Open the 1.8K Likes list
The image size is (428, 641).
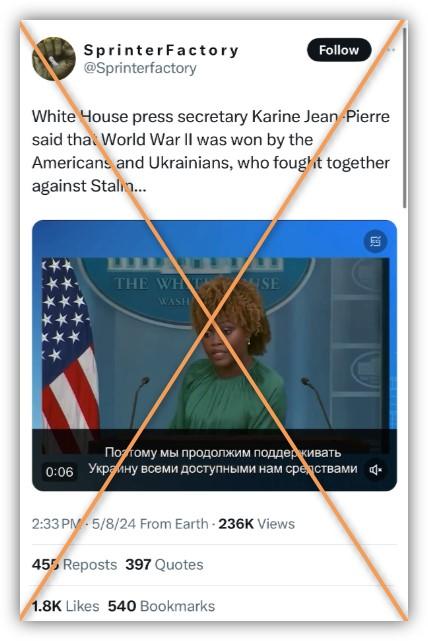point(65,606)
